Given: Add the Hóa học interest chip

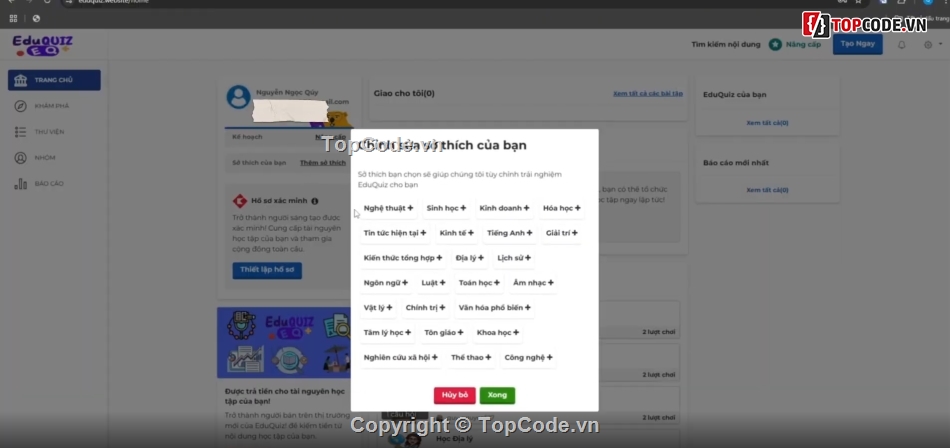Looking at the screenshot, I should click(562, 209).
